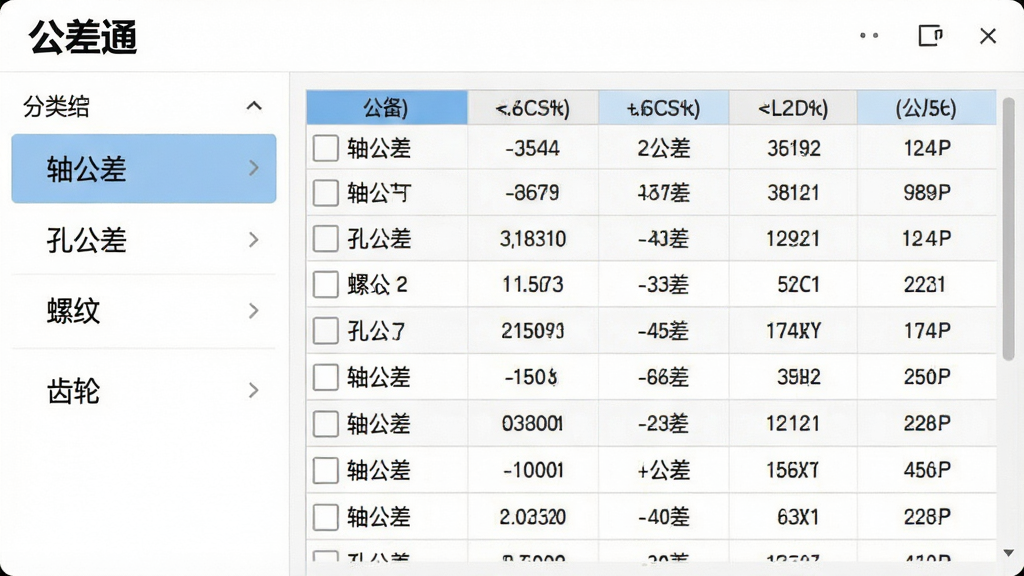
Task: Select the cell reading -45差
Action: tap(664, 331)
